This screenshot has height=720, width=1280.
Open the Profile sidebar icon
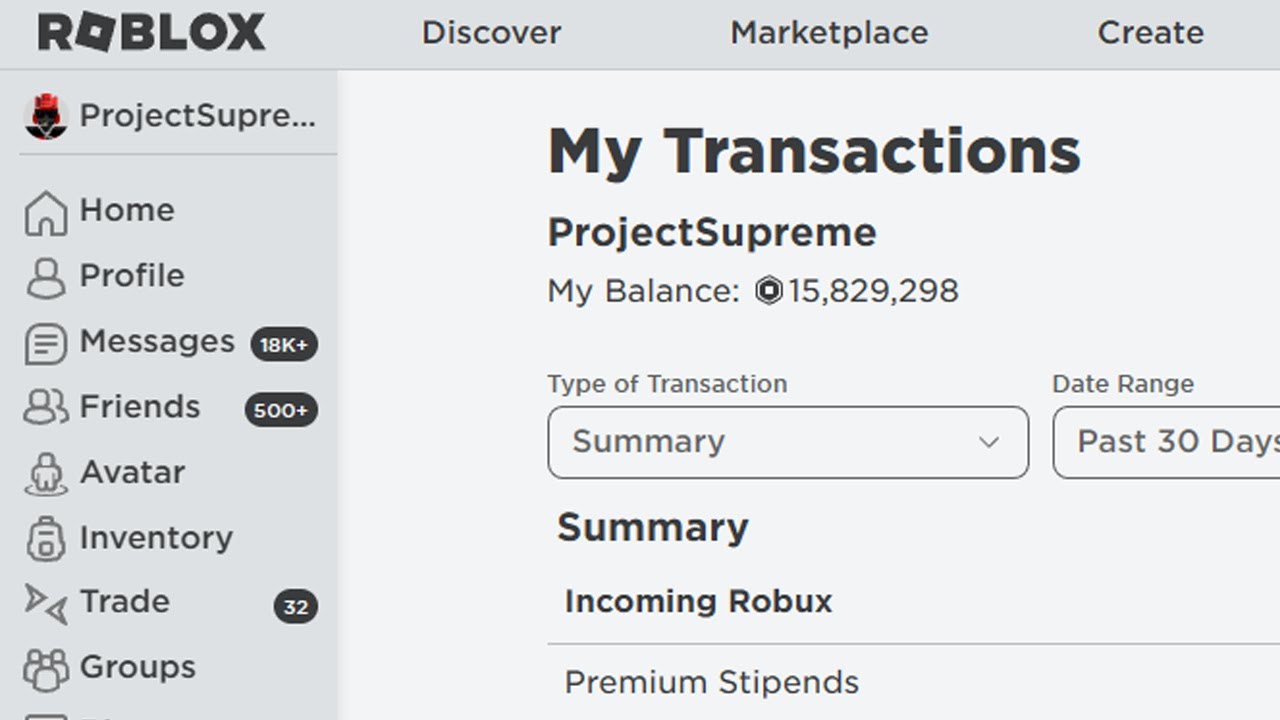pos(46,277)
